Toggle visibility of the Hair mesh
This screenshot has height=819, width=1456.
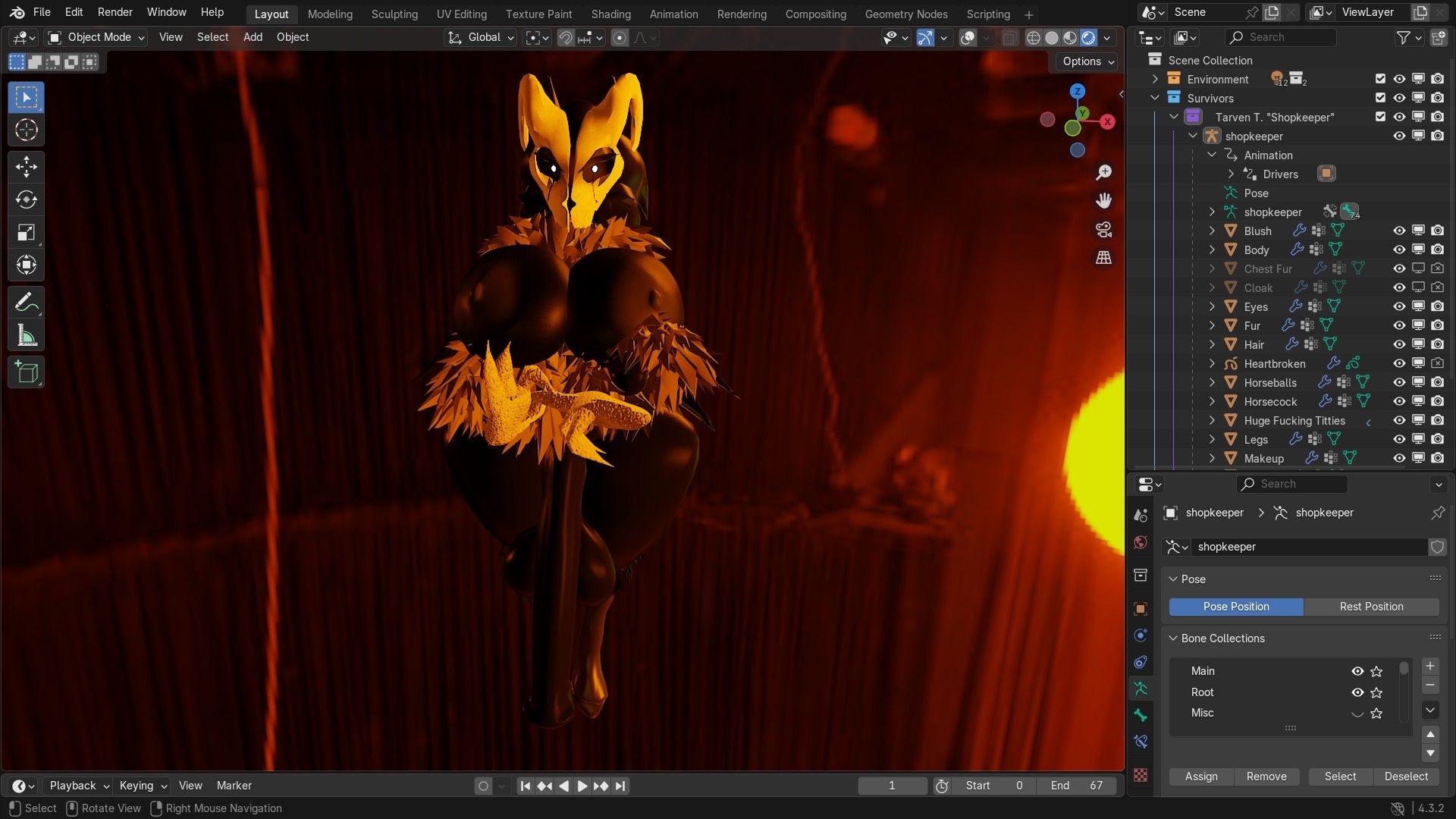click(x=1399, y=344)
